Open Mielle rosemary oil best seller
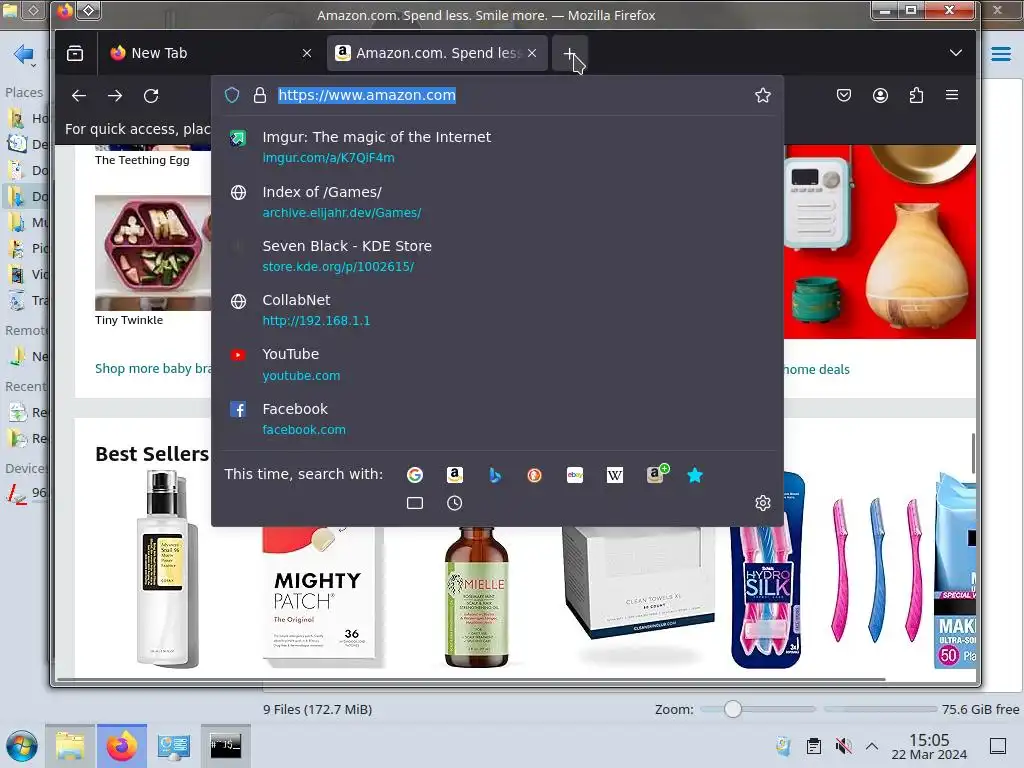The image size is (1024, 768). [477, 597]
